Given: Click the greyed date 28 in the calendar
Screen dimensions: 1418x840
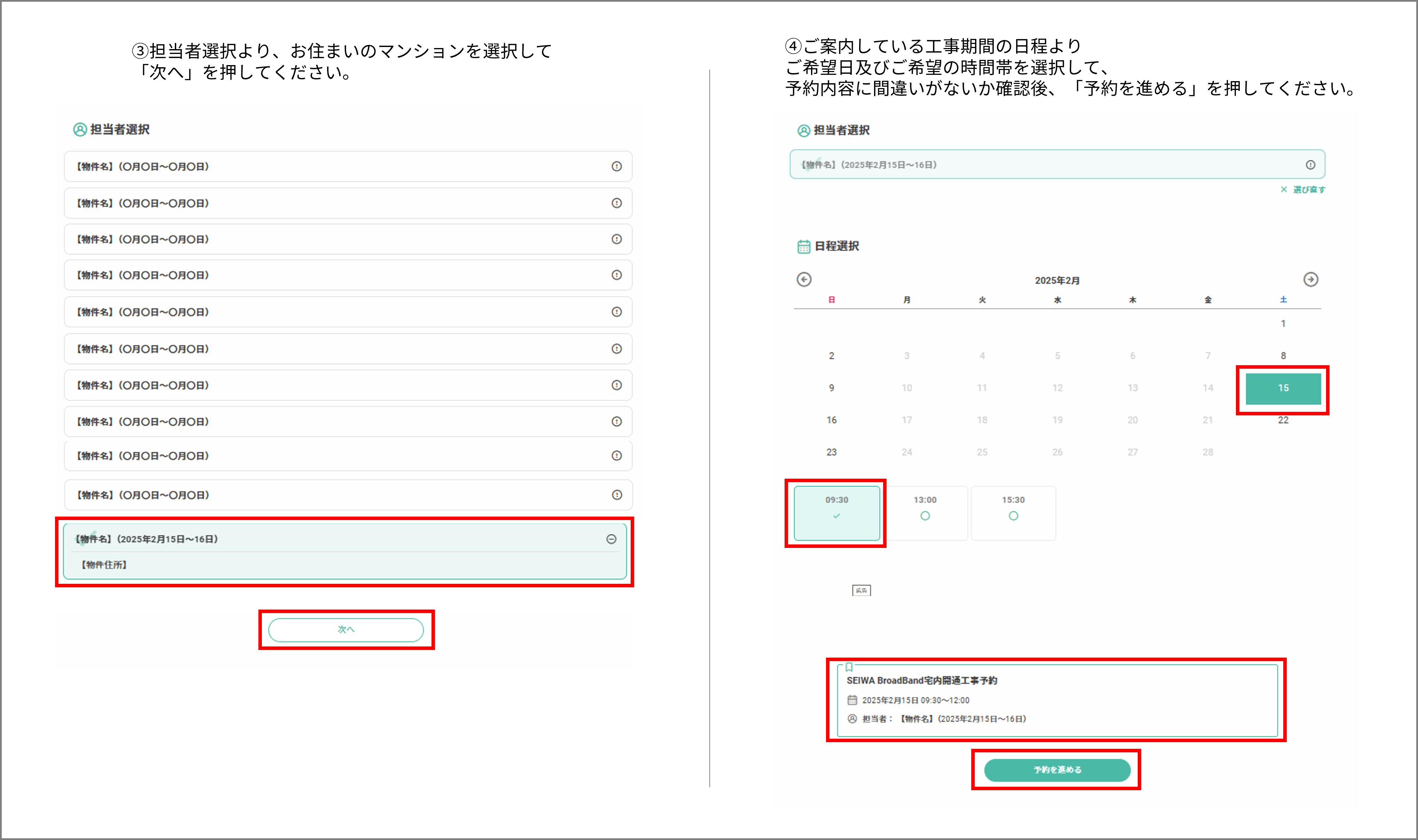Looking at the screenshot, I should pyautogui.click(x=1208, y=452).
